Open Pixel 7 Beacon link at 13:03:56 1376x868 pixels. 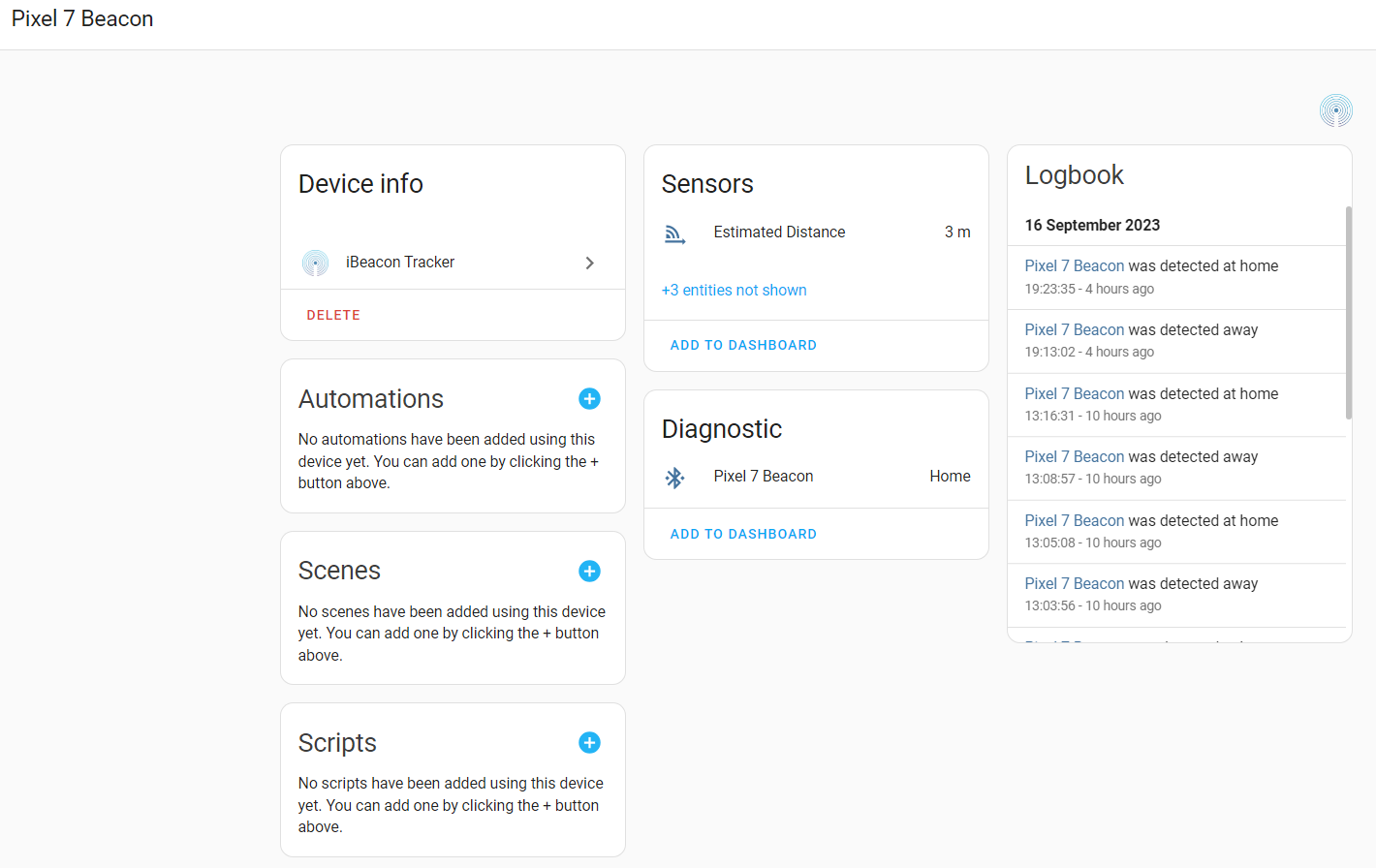1074,584
